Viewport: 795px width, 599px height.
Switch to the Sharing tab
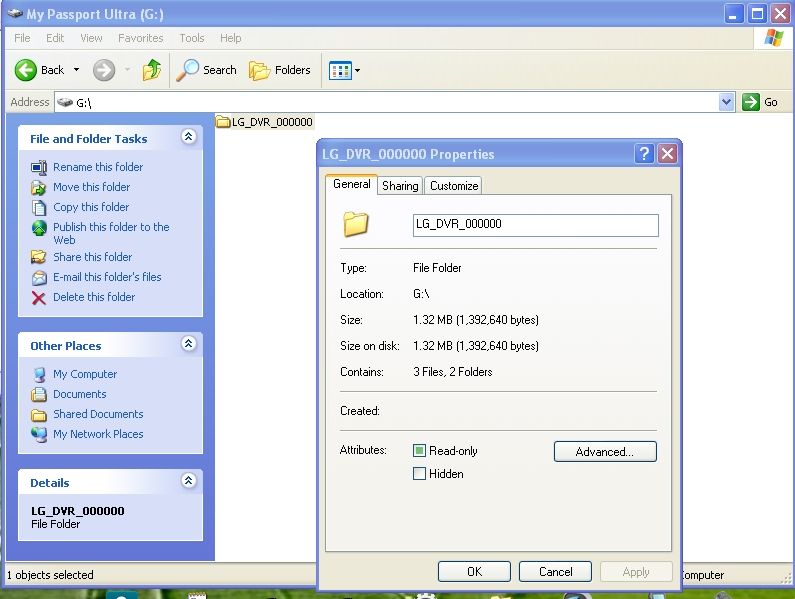coord(400,186)
